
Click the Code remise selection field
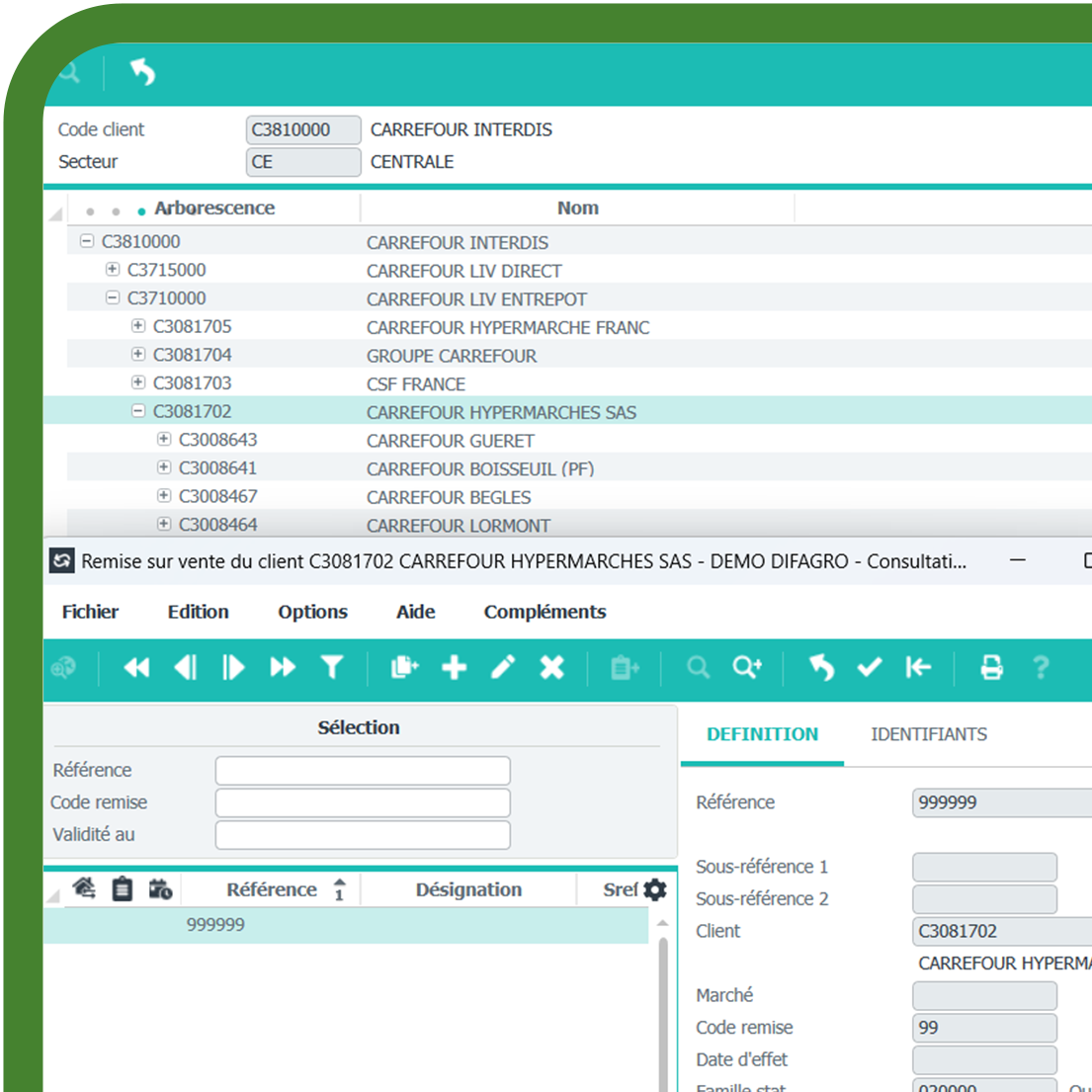pyautogui.click(x=363, y=802)
